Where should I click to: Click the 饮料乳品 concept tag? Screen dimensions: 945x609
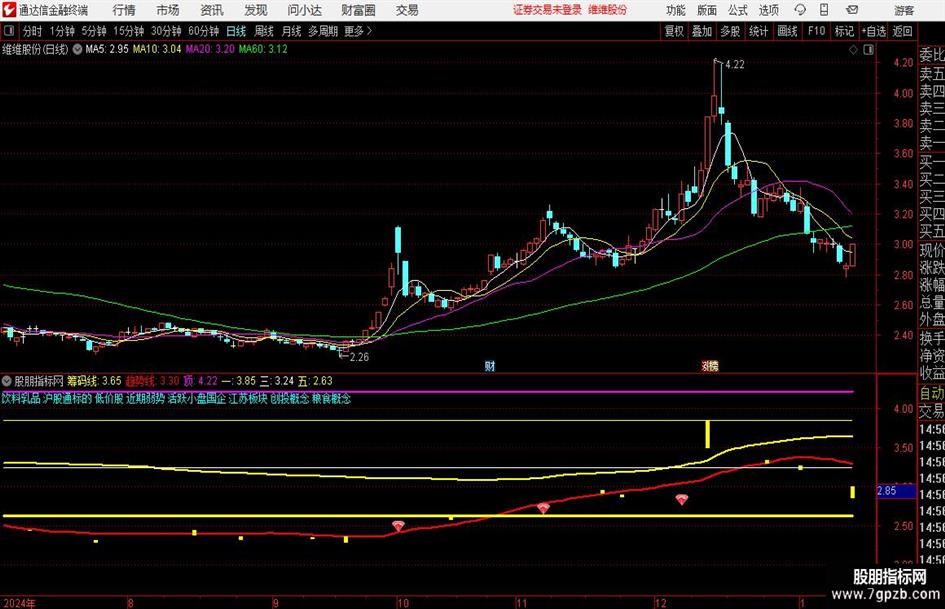[21, 399]
